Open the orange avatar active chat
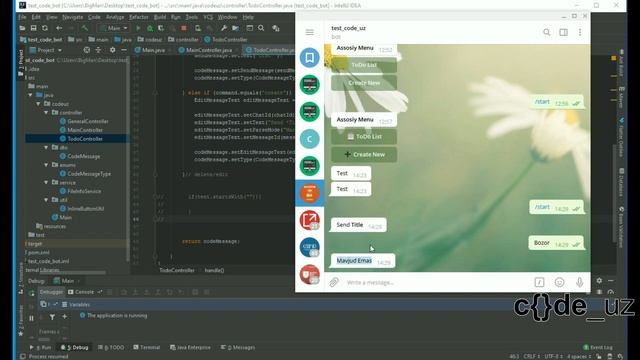The width and height of the screenshot is (640, 360). click(310, 193)
